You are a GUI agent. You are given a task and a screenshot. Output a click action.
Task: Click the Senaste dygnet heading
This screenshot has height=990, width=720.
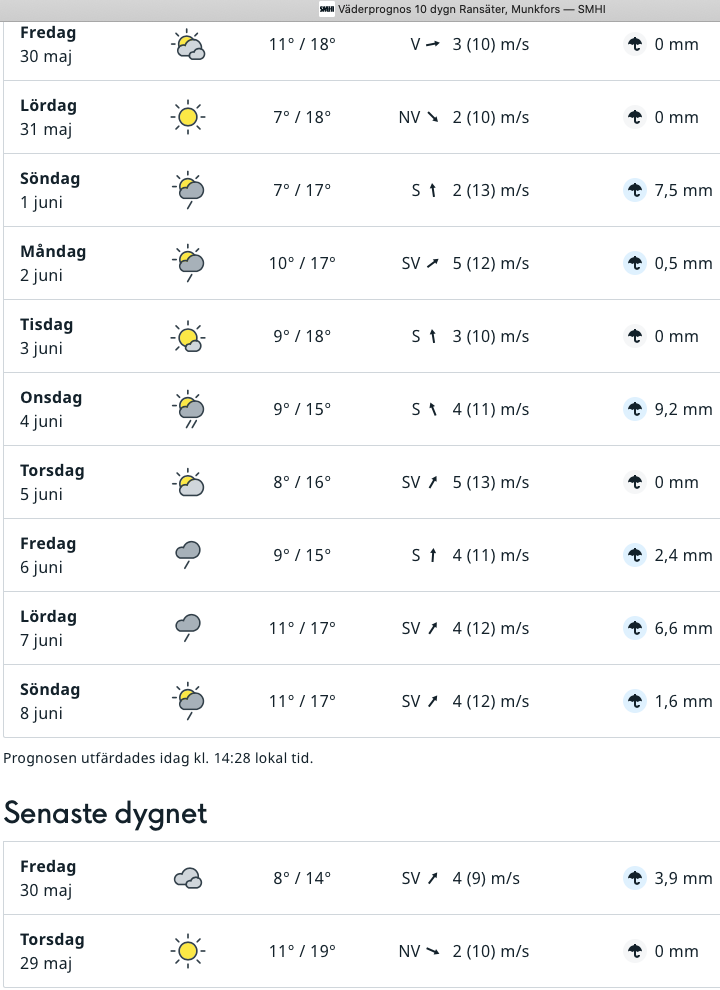click(x=105, y=813)
